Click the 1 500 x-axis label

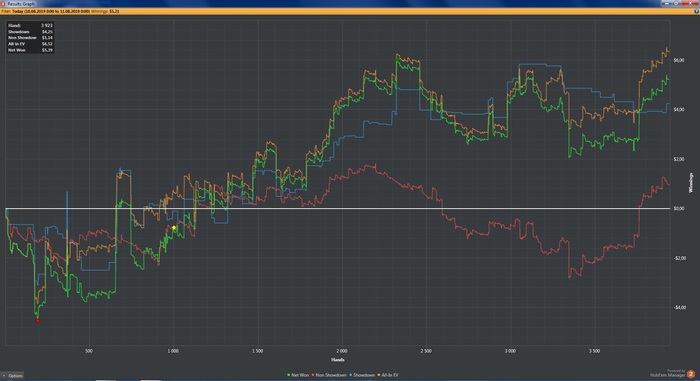(257, 351)
